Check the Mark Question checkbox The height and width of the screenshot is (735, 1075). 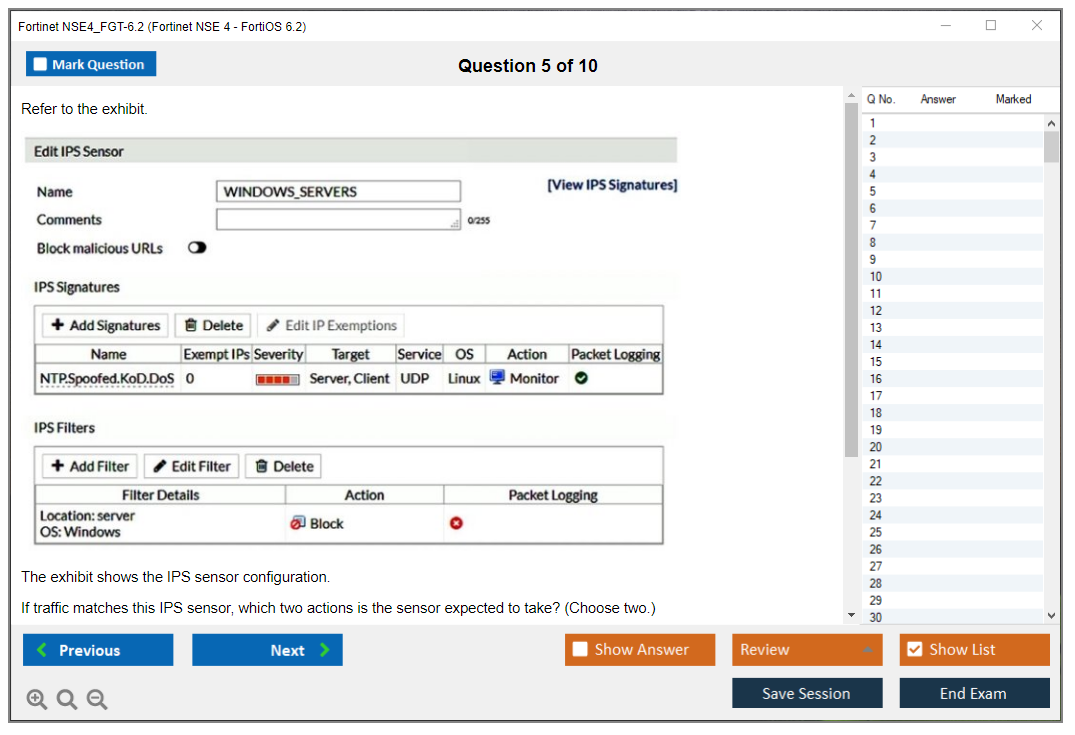pos(40,64)
